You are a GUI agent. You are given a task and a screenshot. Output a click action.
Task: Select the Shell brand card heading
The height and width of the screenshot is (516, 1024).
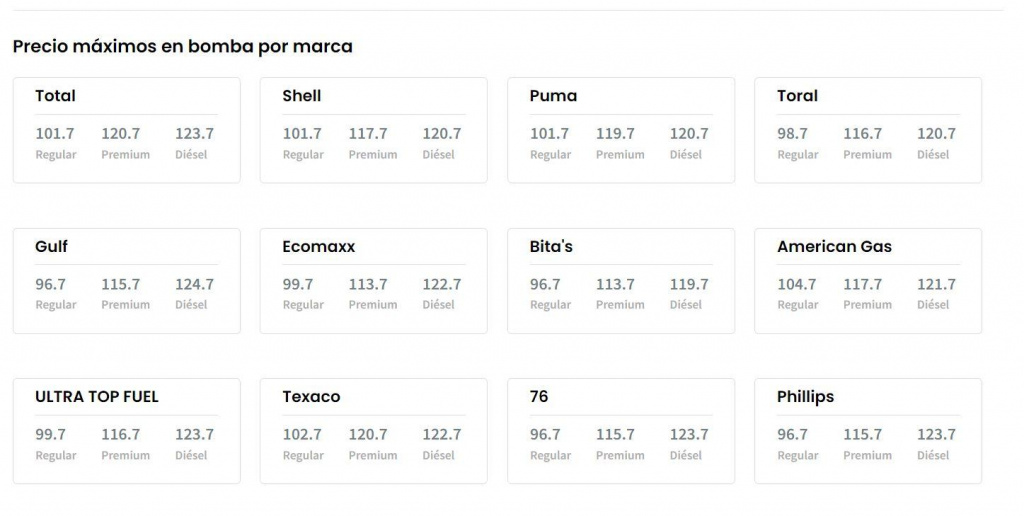pyautogui.click(x=302, y=96)
